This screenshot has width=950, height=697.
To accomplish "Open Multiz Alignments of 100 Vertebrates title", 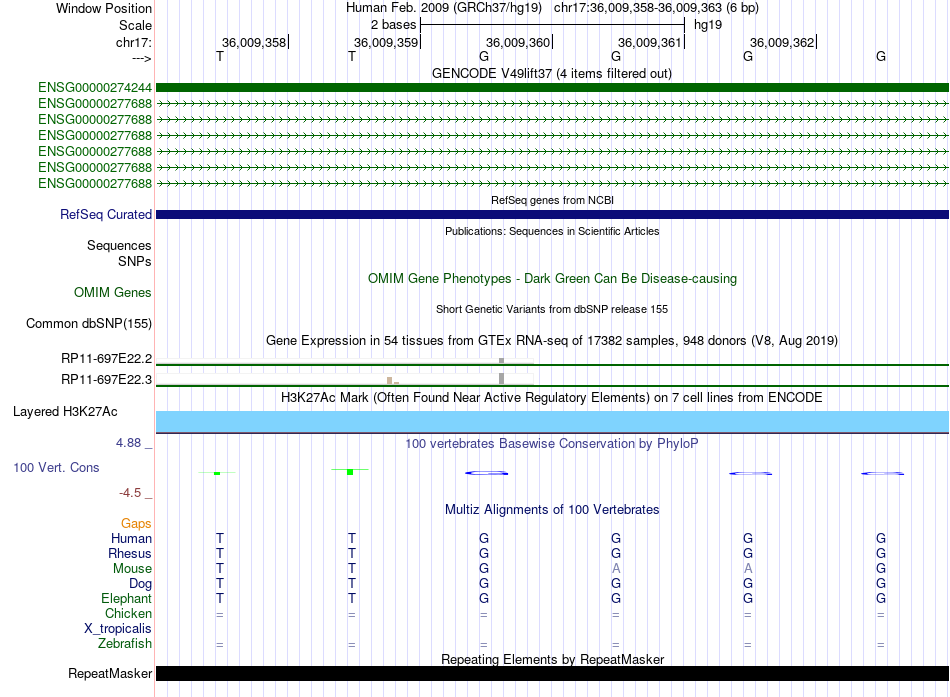I will 552,510.
